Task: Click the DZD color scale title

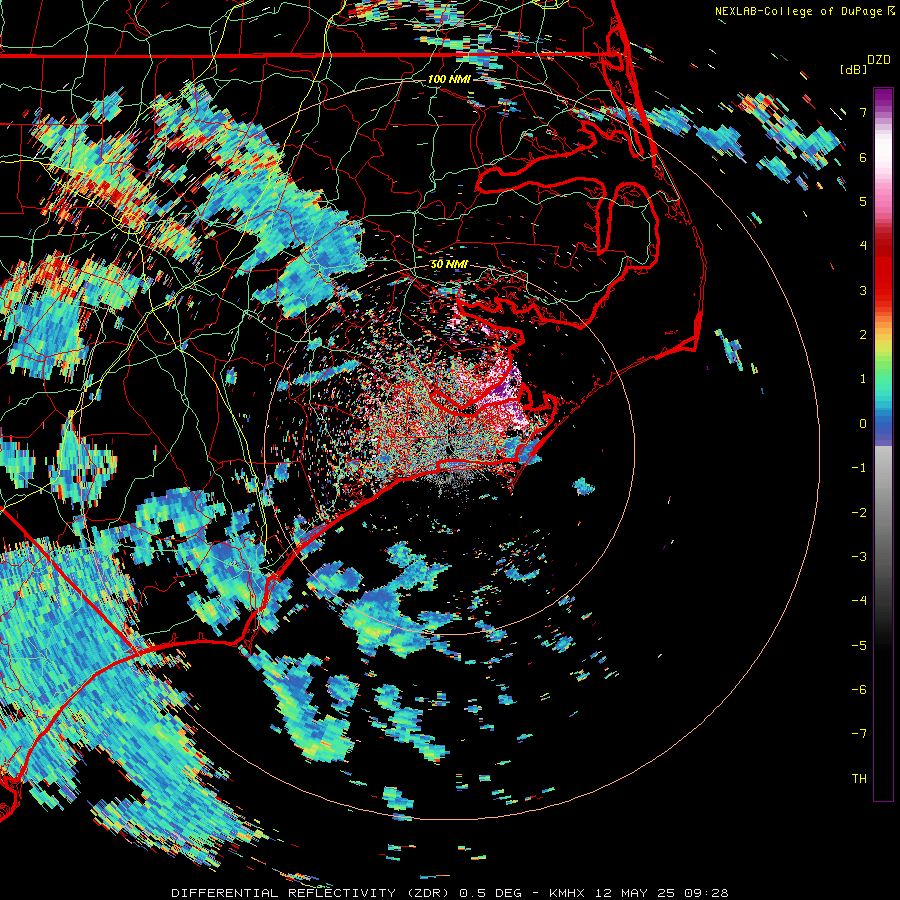Action: click(879, 60)
